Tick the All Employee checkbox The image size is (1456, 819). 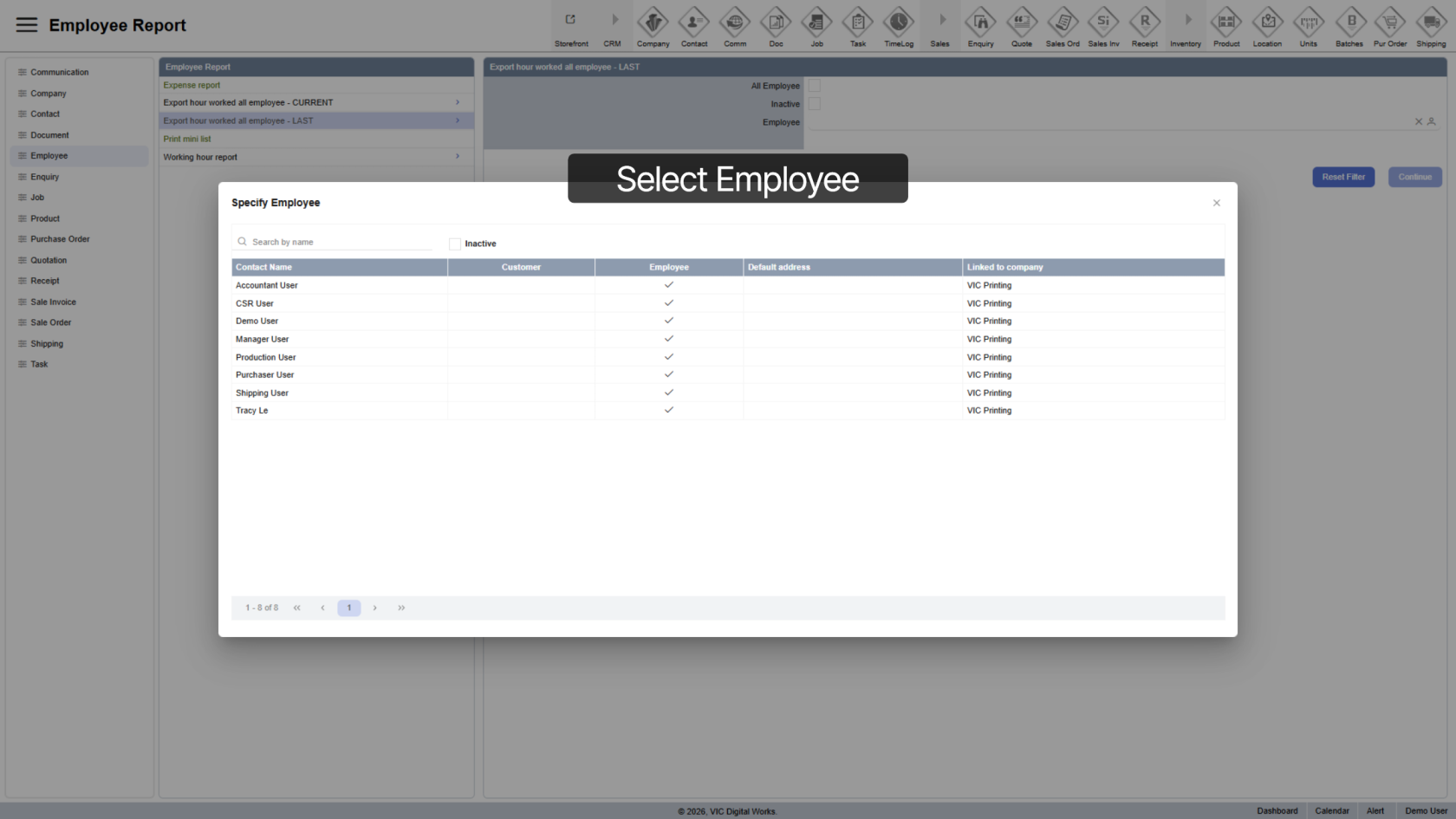(815, 86)
